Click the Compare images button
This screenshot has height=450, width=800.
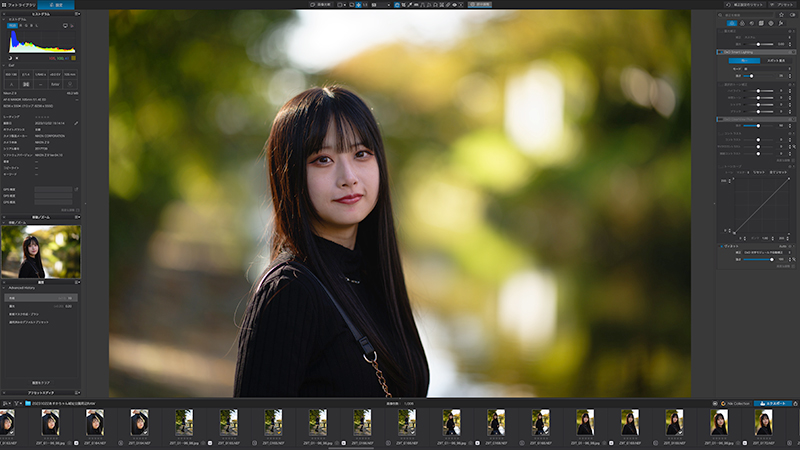322,5
